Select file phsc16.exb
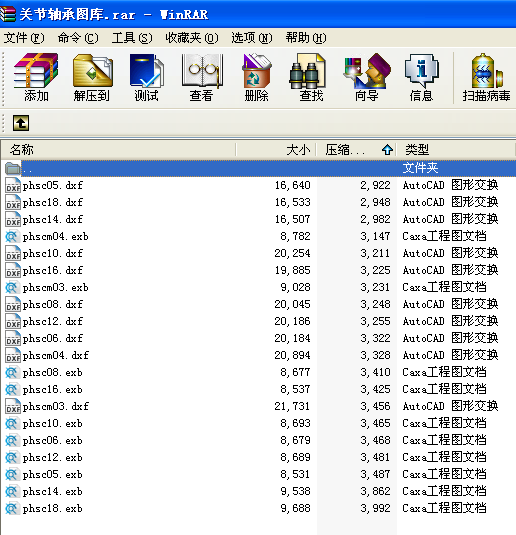This screenshot has width=516, height=535. 53,389
